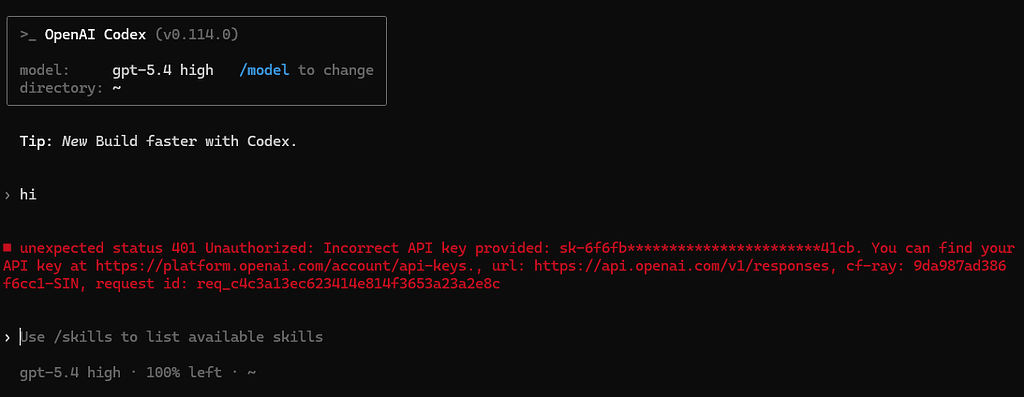Image resolution: width=1024 pixels, height=397 pixels.
Task: Click the directory value tilde
Action: 117,88
